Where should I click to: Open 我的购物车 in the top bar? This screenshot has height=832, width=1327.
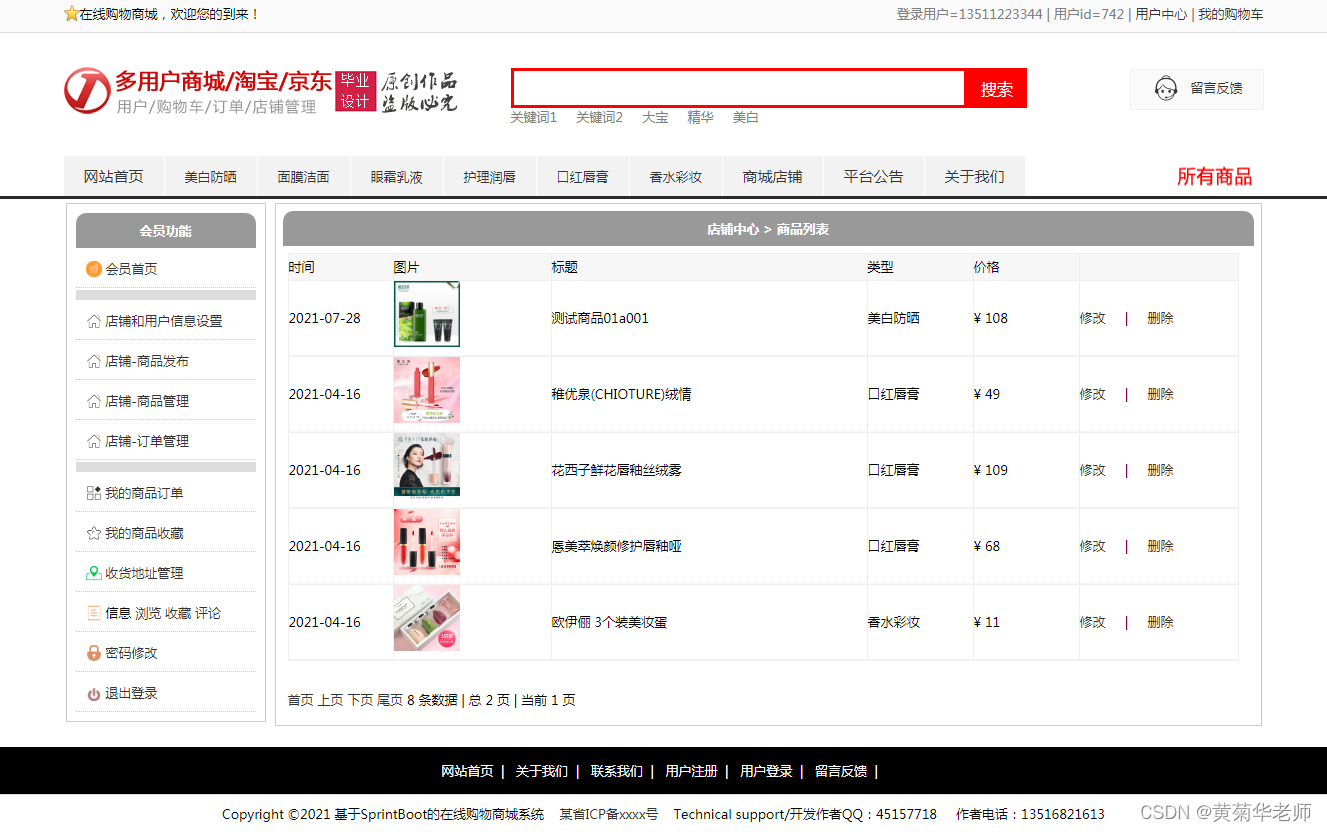[x=1229, y=15]
